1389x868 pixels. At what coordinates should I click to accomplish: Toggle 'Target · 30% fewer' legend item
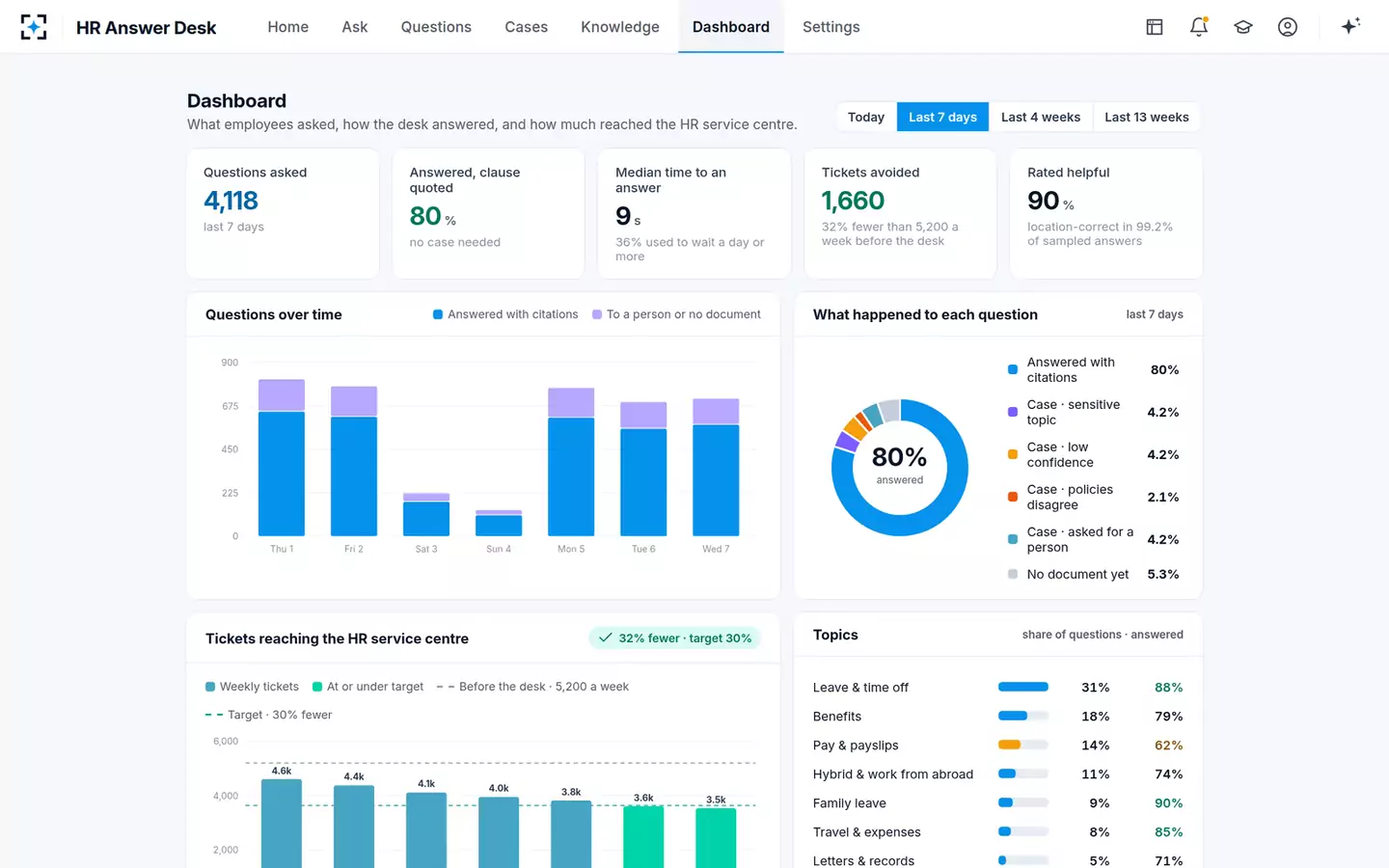(268, 715)
